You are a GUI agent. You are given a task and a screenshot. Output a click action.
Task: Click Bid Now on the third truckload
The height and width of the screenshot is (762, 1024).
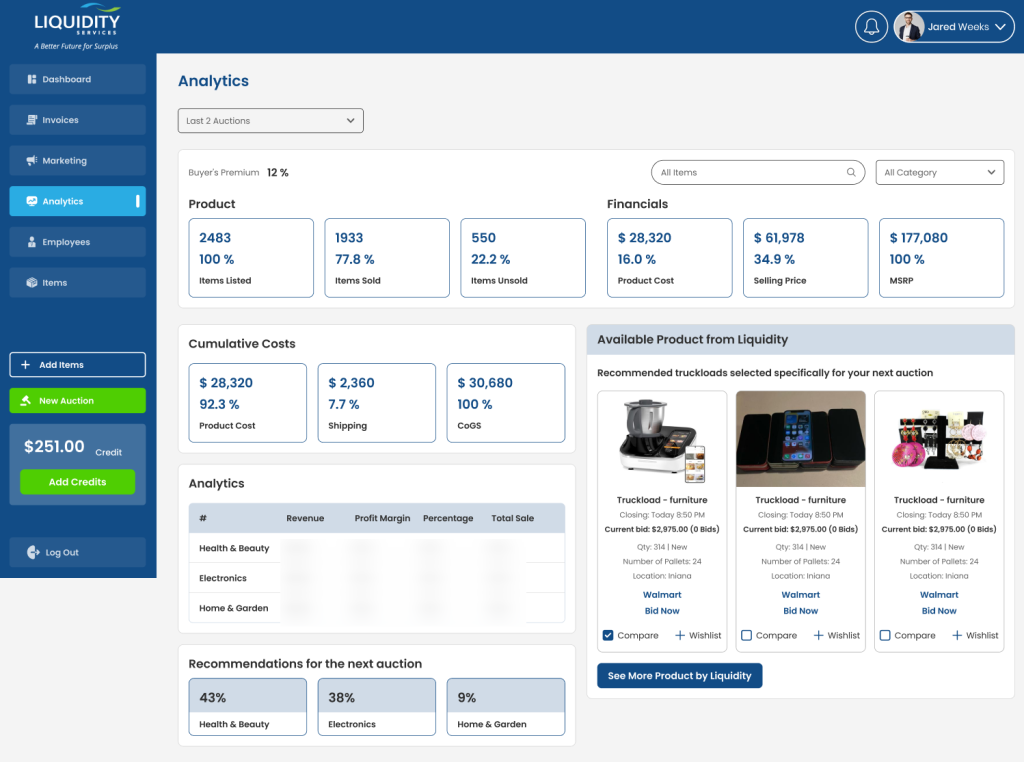pyautogui.click(x=939, y=611)
